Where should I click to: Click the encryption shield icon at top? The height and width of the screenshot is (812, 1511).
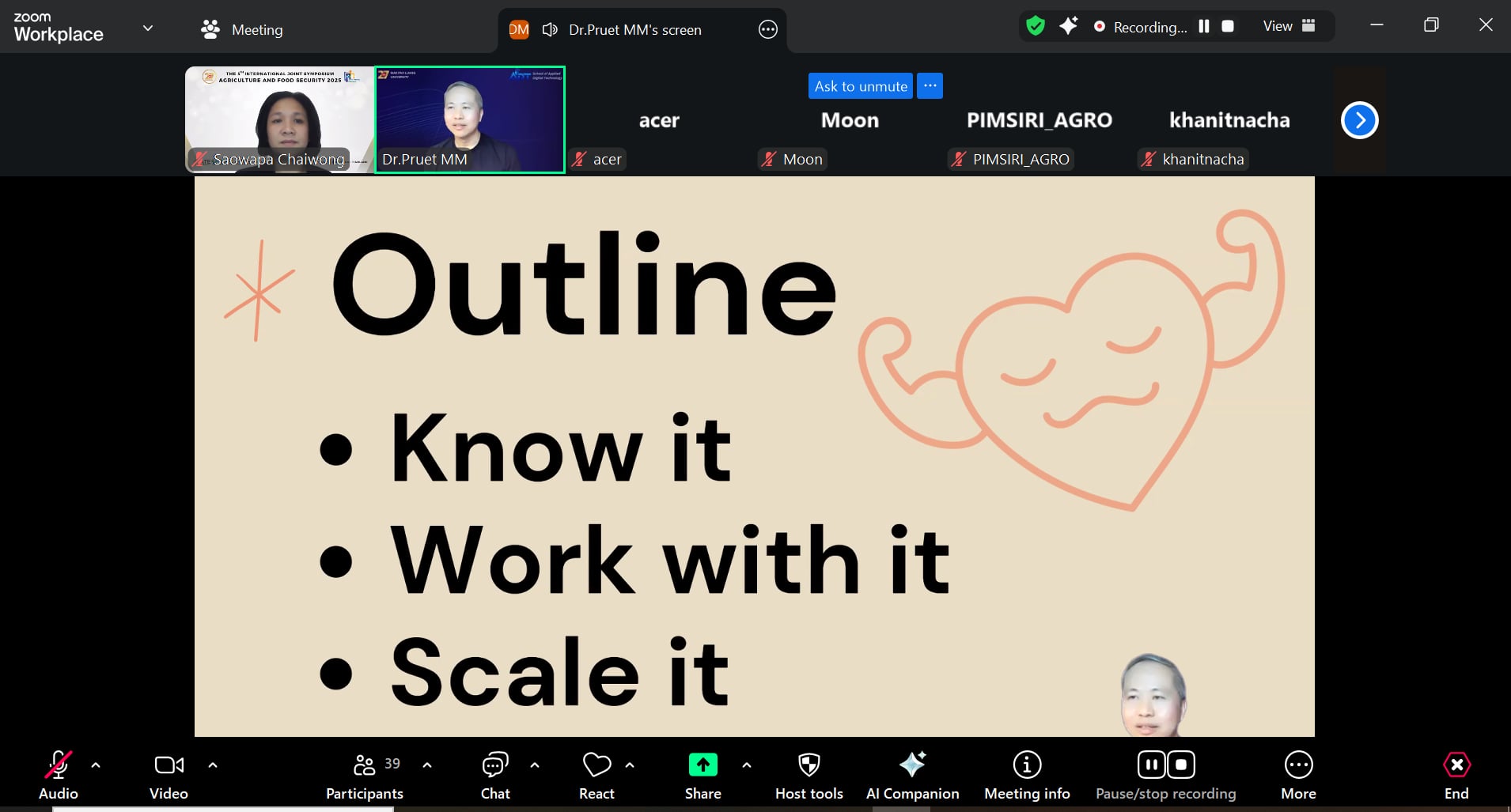click(x=1035, y=26)
